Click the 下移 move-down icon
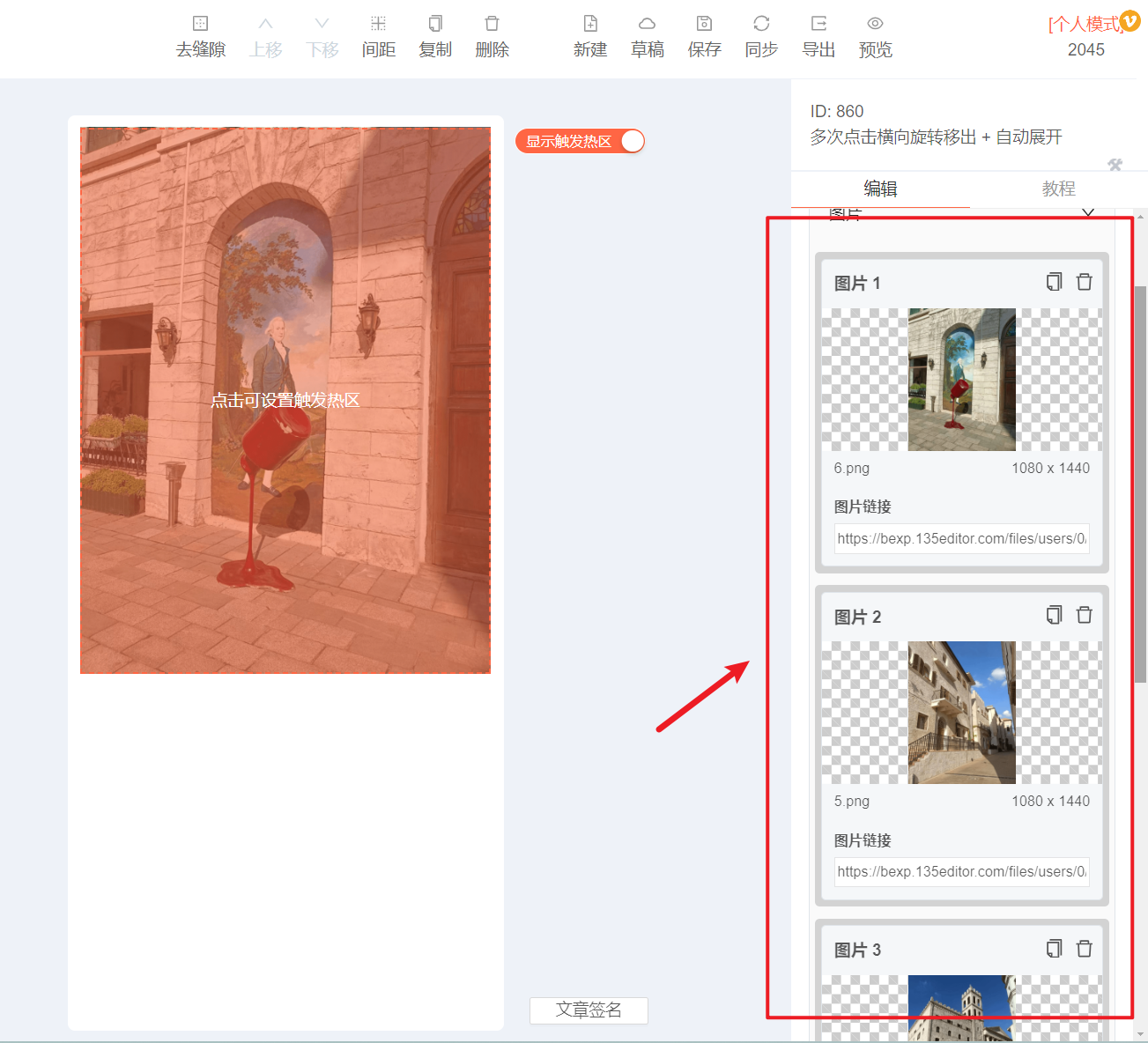This screenshot has width=1148, height=1043. (x=322, y=24)
